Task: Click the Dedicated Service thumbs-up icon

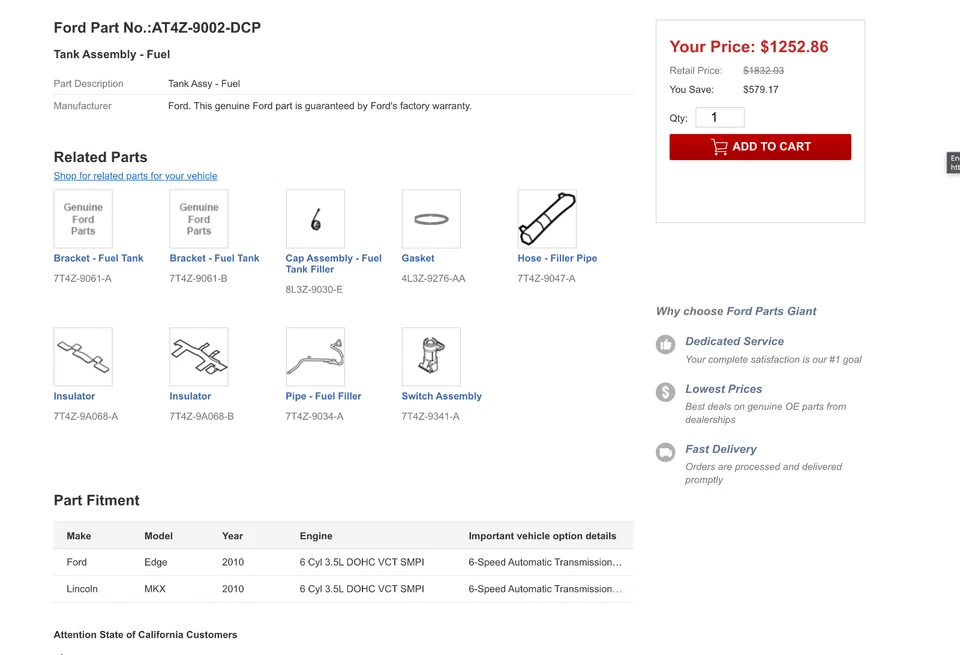Action: click(666, 344)
